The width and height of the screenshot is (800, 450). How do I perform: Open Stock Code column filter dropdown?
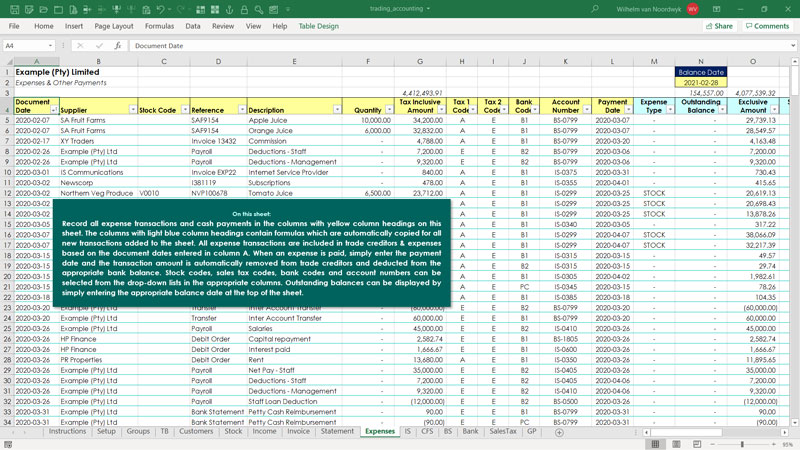tap(185, 110)
